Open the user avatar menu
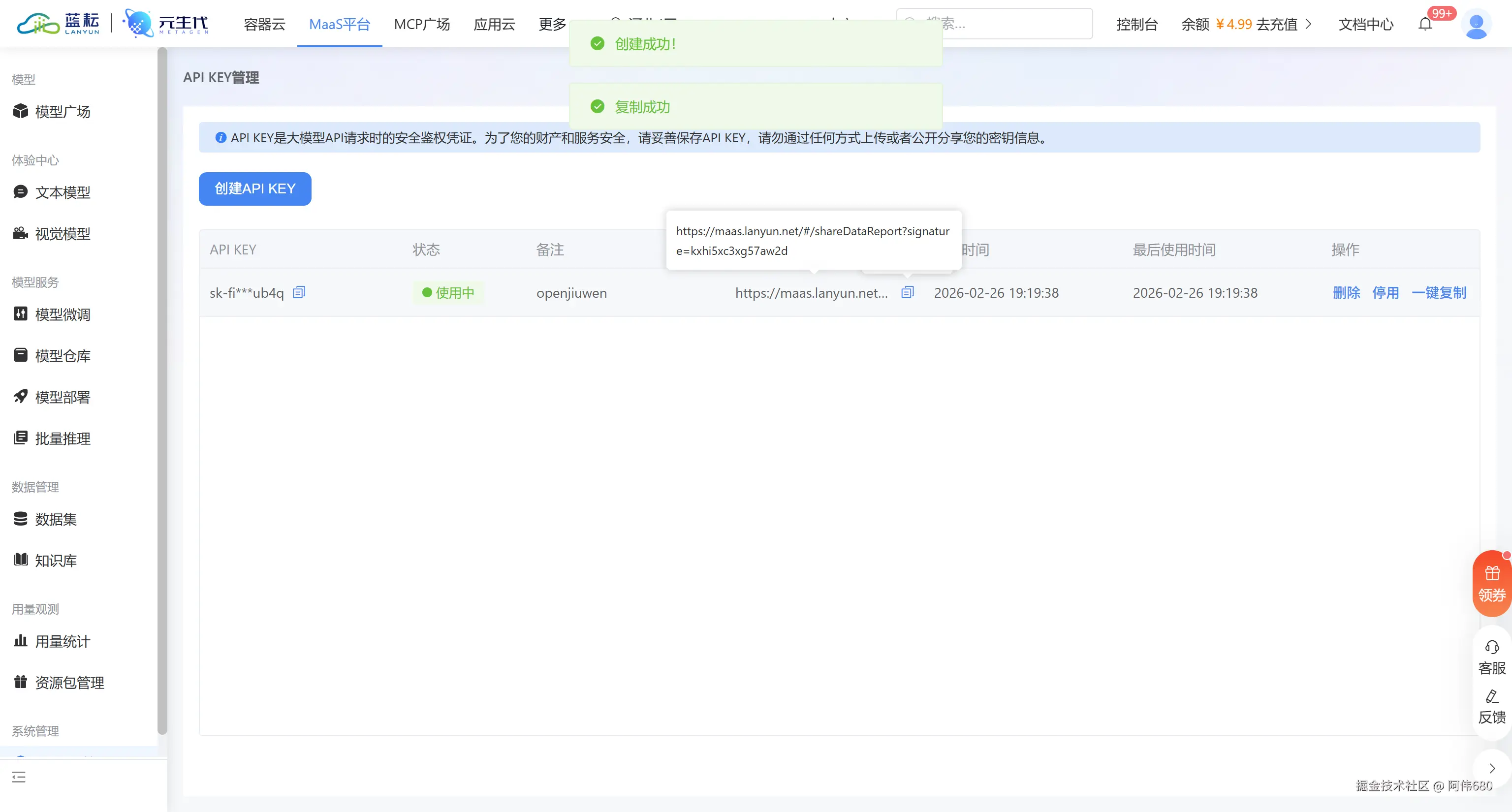 [1476, 24]
